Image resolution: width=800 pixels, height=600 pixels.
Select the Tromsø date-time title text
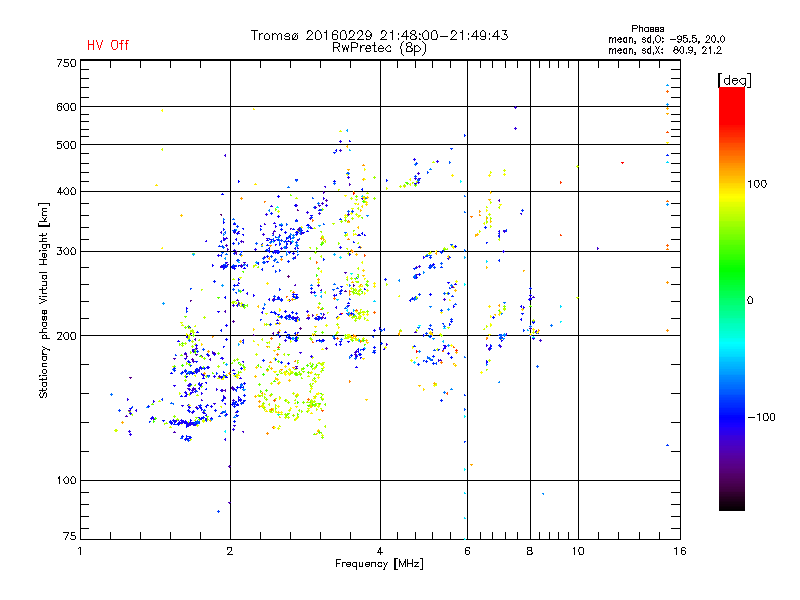click(x=379, y=35)
